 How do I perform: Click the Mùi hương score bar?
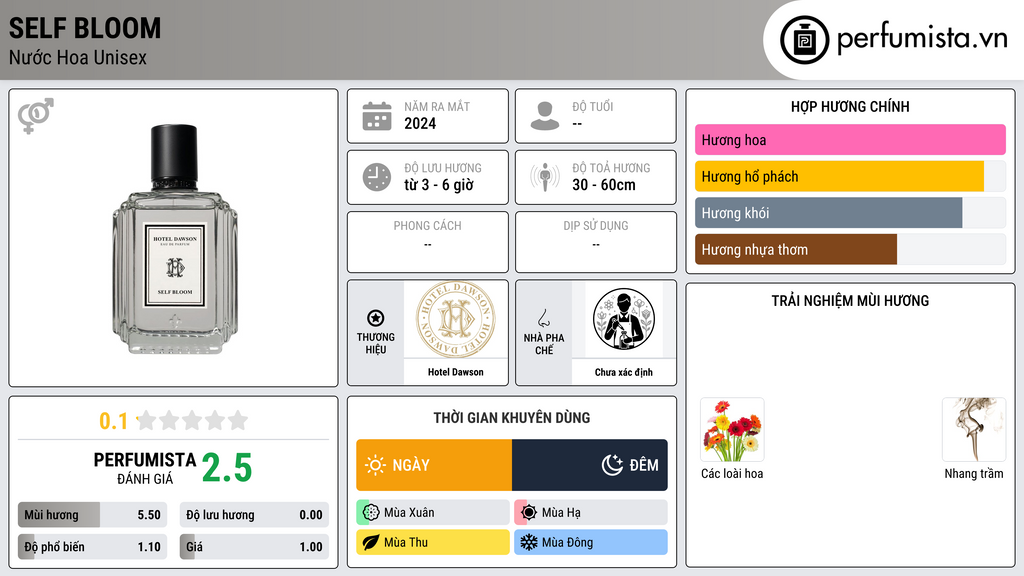[x=92, y=515]
